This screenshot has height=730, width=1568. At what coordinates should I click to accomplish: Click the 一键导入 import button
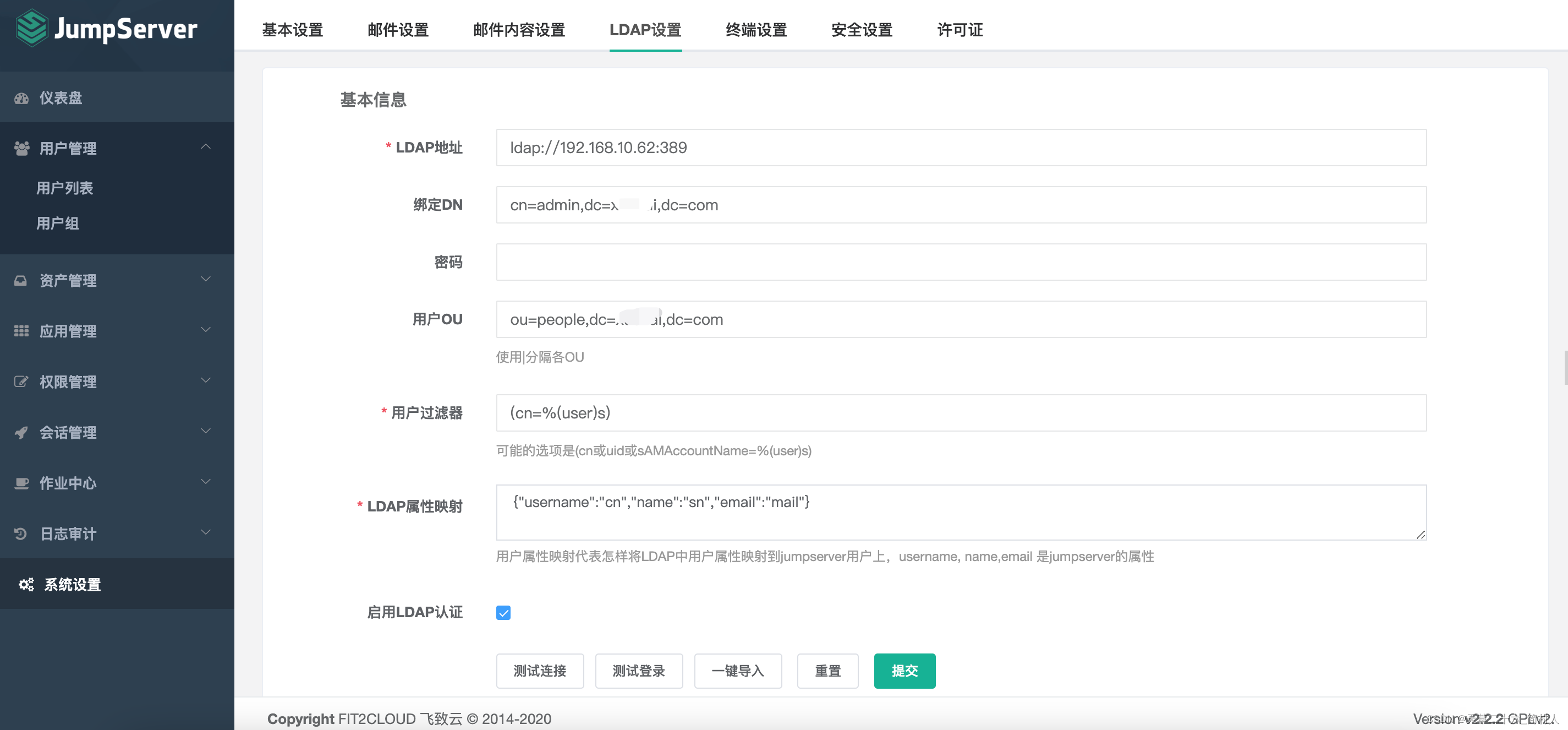738,671
